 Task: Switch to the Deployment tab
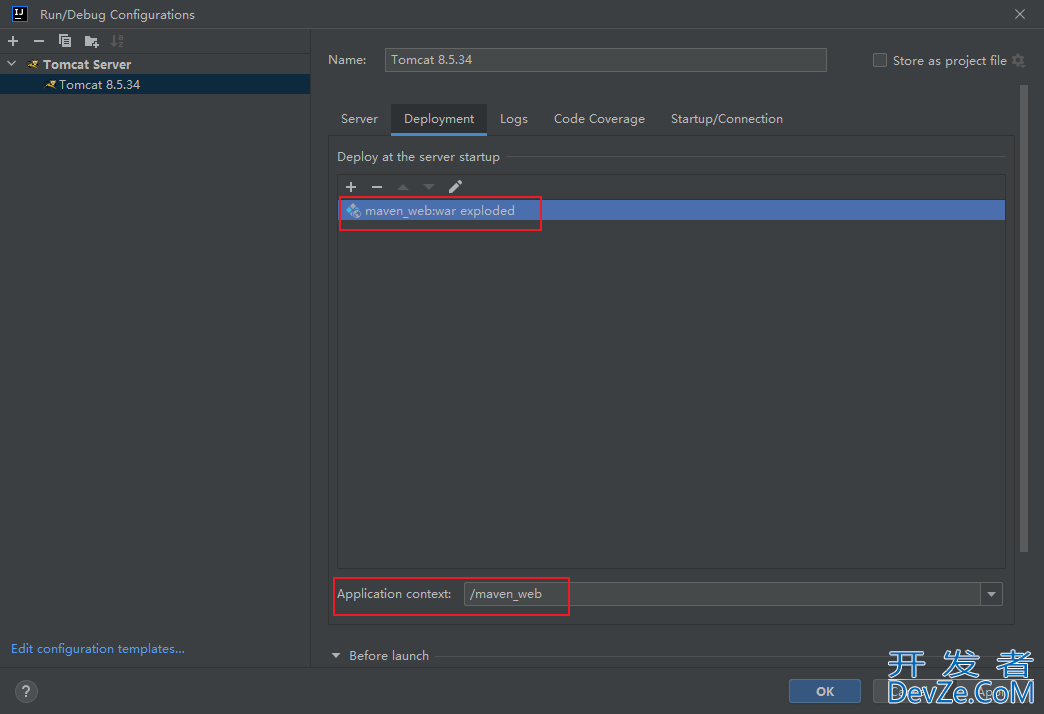(439, 119)
